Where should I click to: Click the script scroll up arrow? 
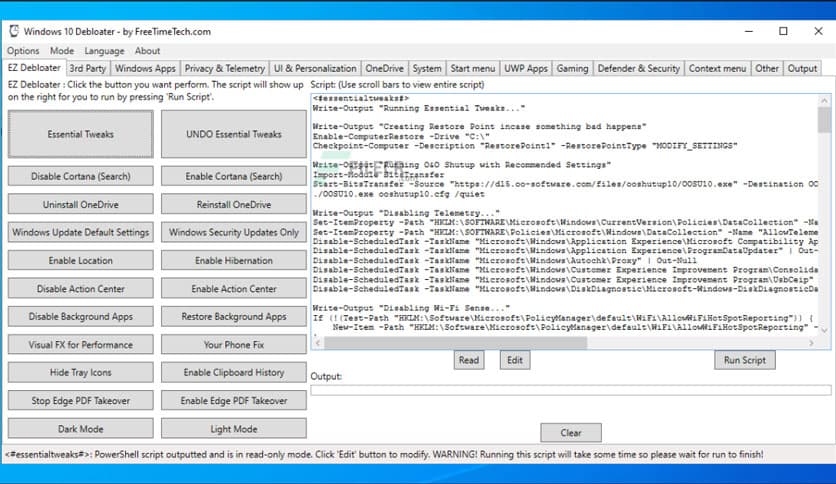[x=824, y=100]
